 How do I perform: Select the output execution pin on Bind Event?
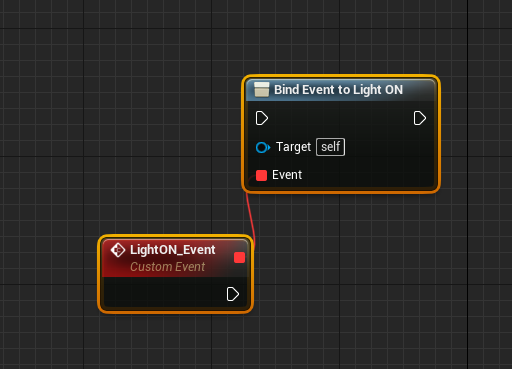click(420, 118)
